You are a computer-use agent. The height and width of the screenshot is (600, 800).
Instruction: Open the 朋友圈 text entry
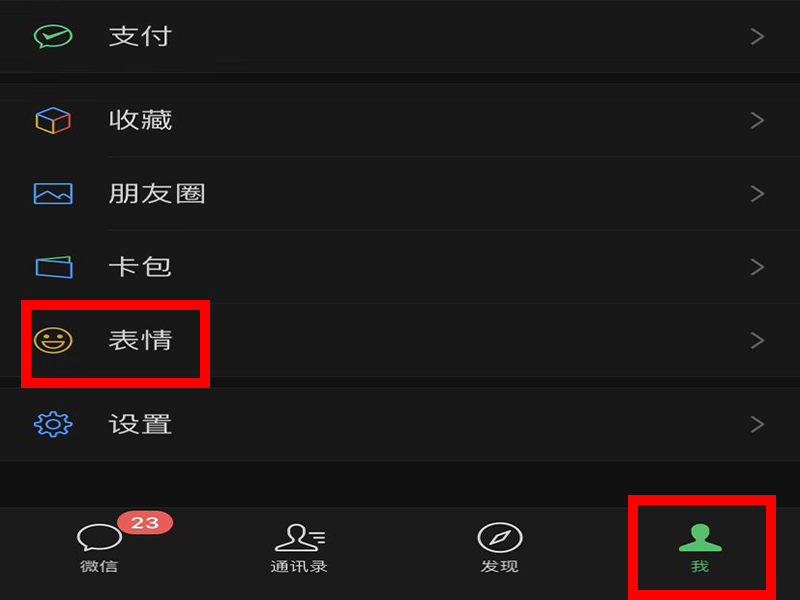(157, 194)
